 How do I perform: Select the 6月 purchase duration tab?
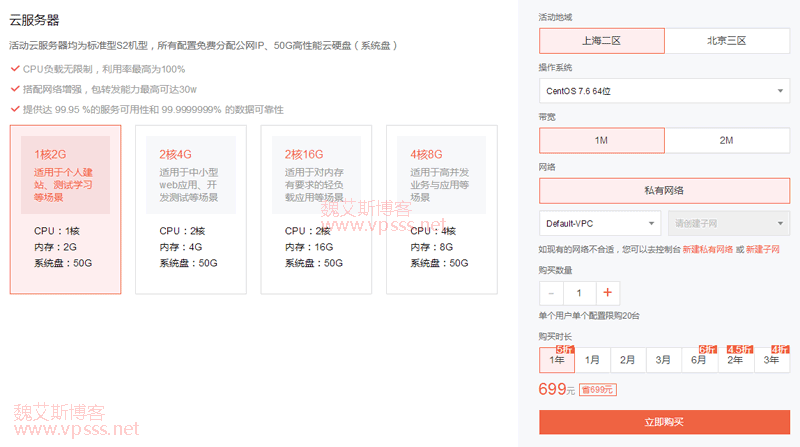[x=699, y=359]
